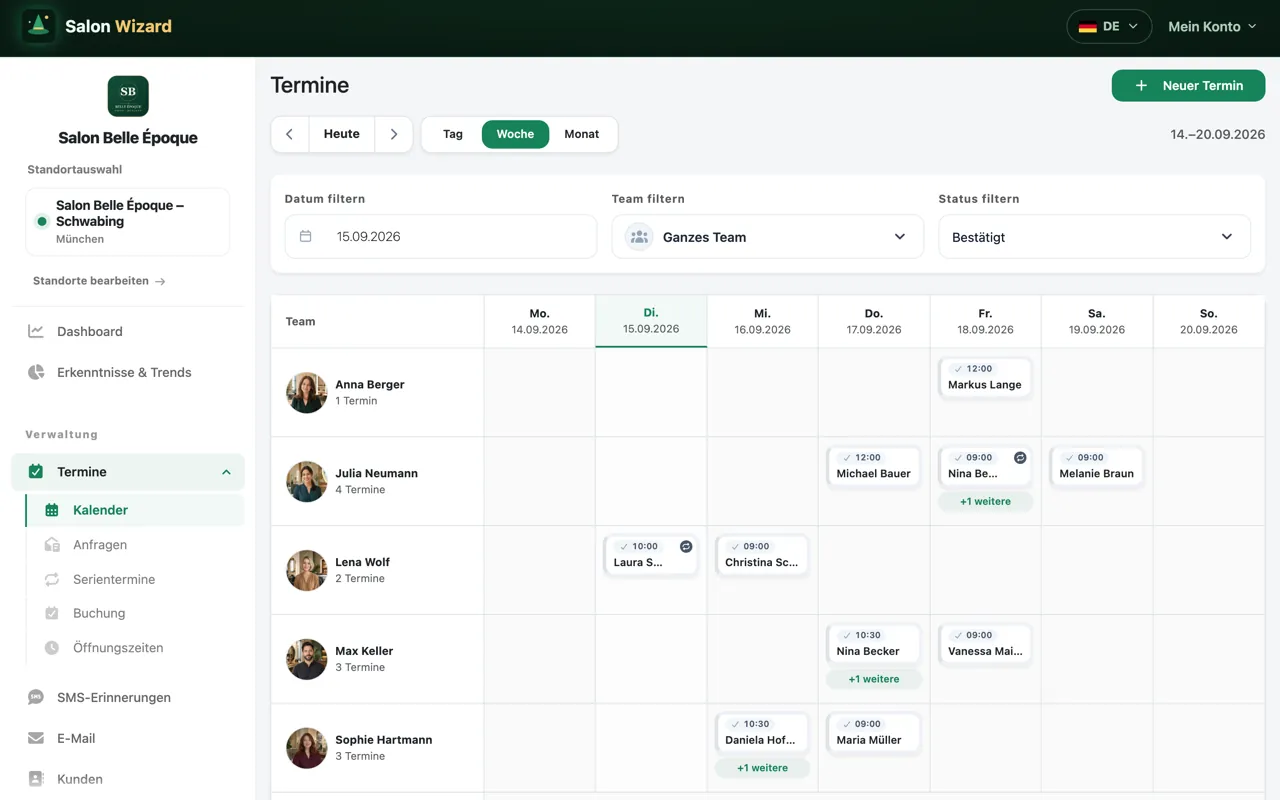1280x800 pixels.
Task: Create a new appointment with Neuer Termin
Action: (x=1188, y=86)
